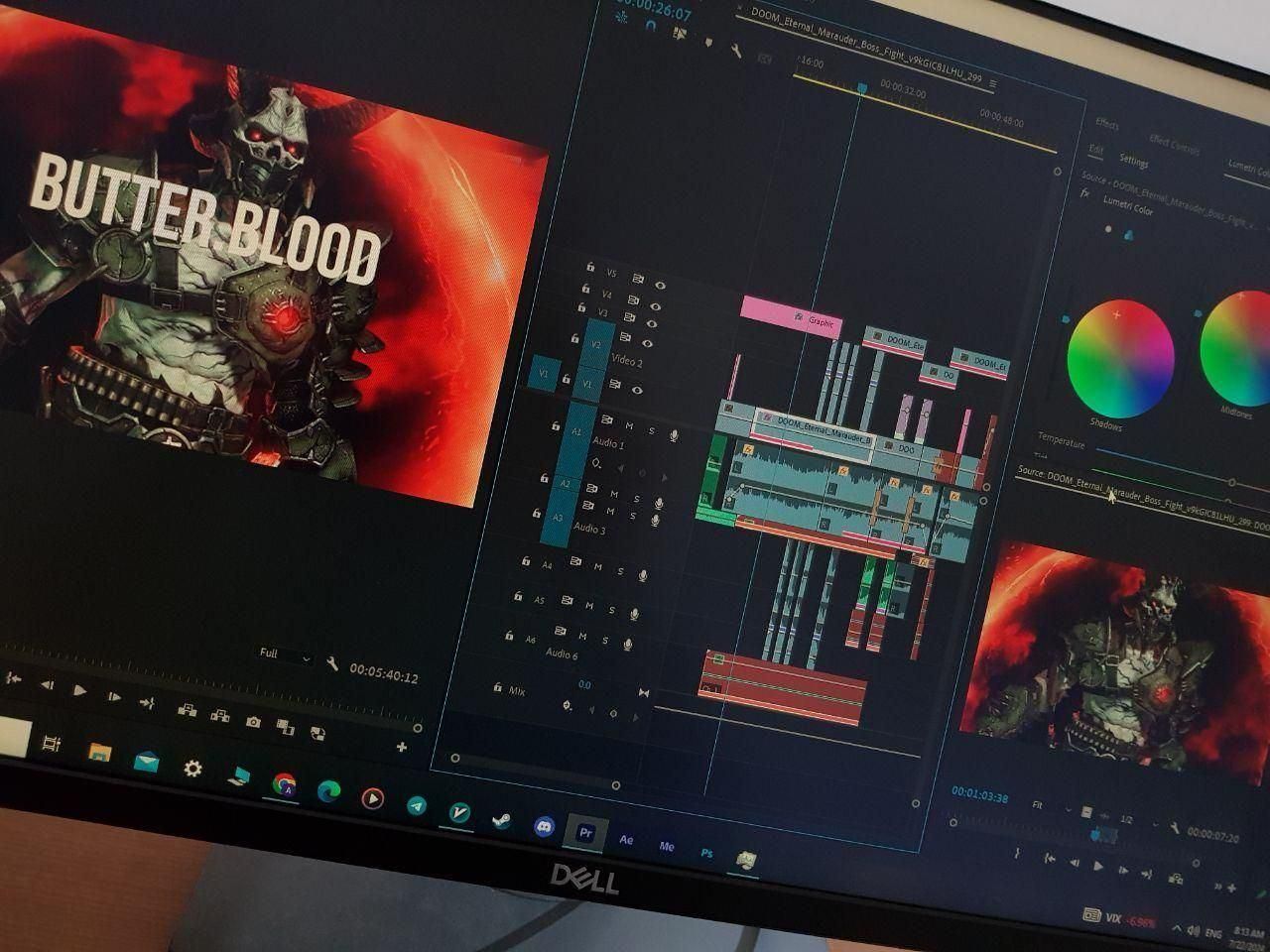Toggle A1 track targeting

(x=577, y=432)
